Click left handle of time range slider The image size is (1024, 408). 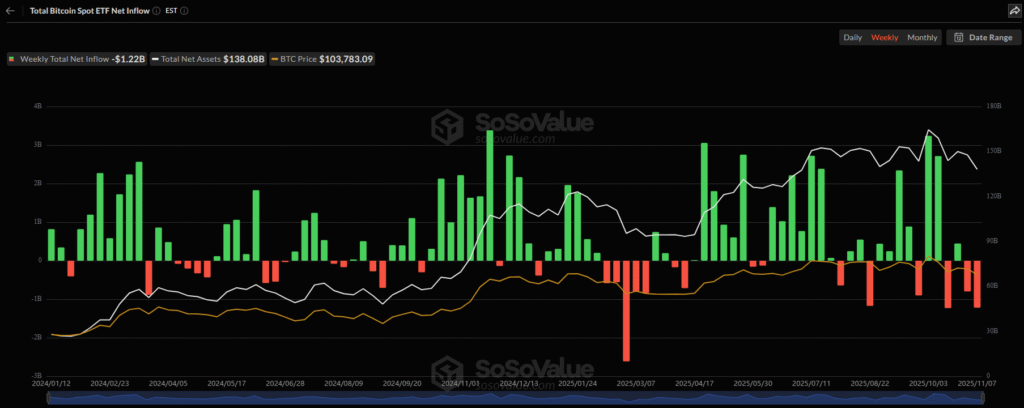[x=50, y=400]
